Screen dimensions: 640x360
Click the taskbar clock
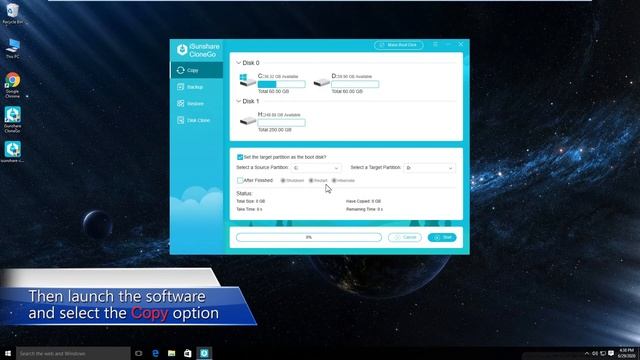(x=627, y=353)
